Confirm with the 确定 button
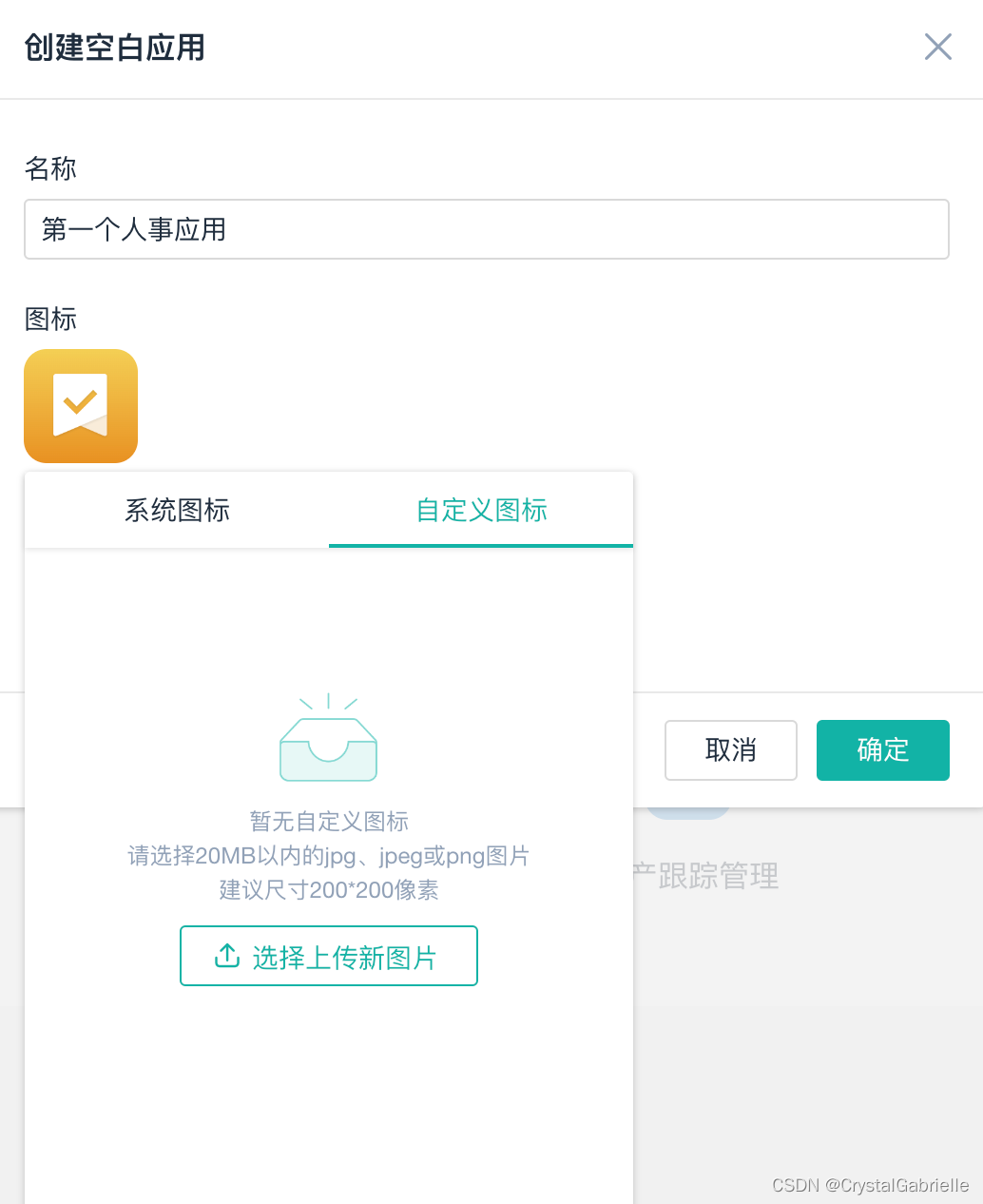 pyautogui.click(x=883, y=750)
